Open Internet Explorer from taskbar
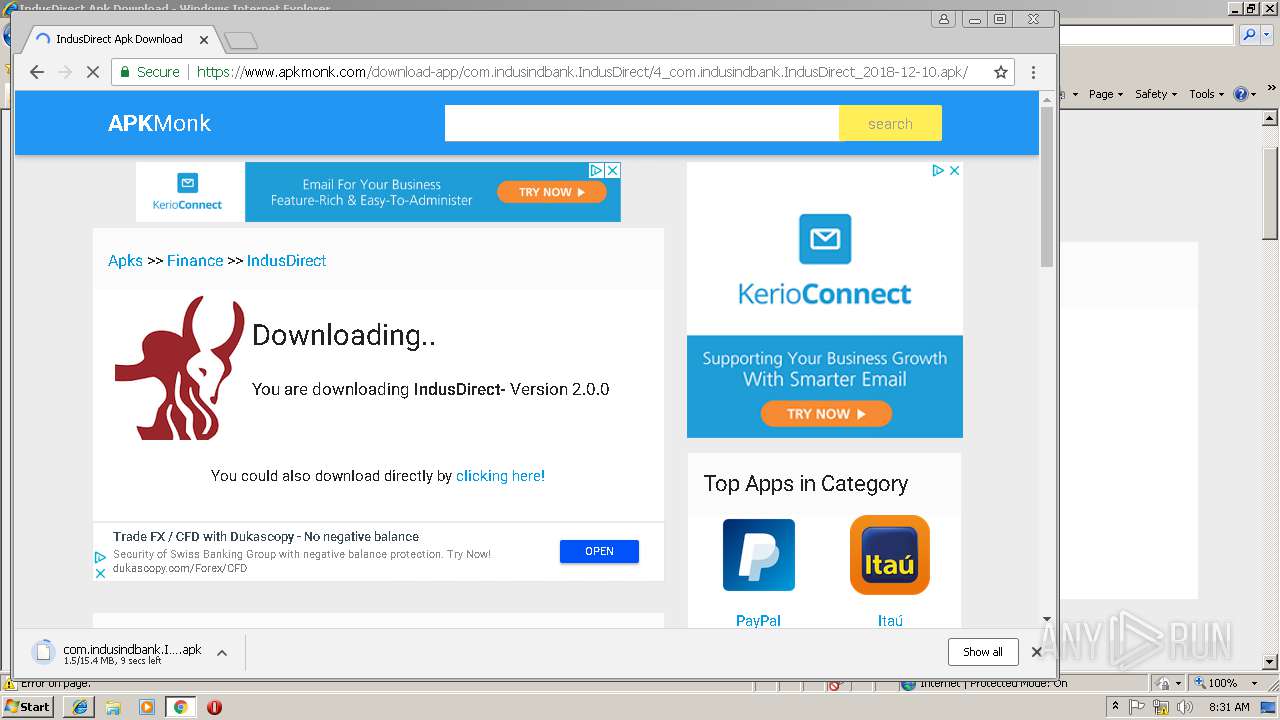The height and width of the screenshot is (720, 1280). [80, 707]
